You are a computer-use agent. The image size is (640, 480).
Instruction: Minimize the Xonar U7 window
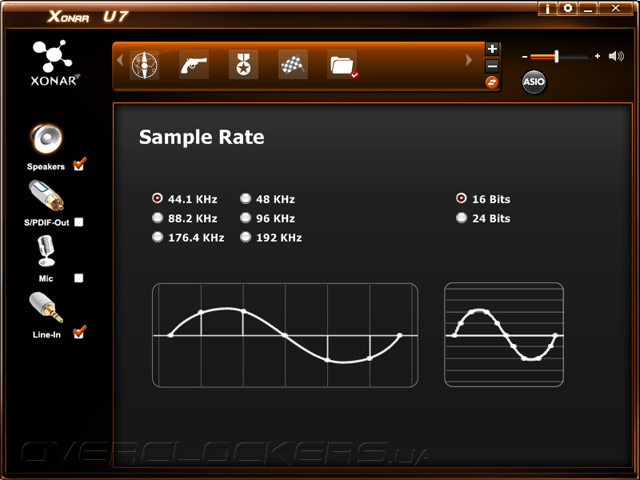pyautogui.click(x=588, y=9)
